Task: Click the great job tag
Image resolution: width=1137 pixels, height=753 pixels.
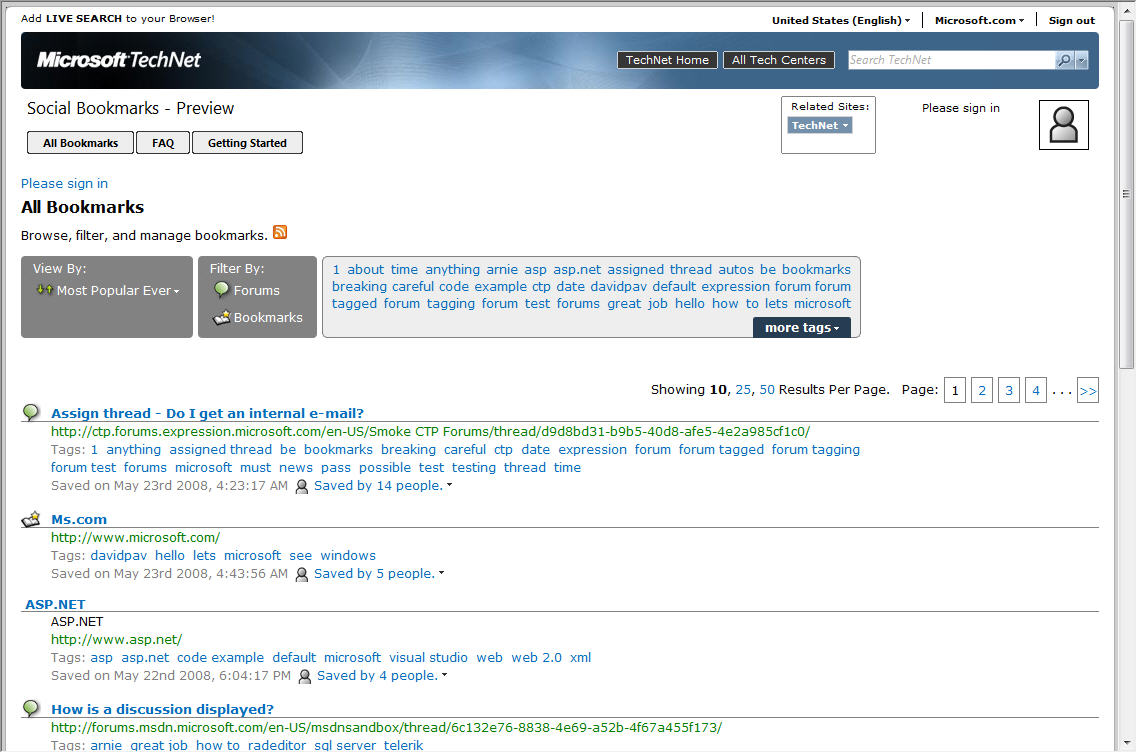Action: pos(159,745)
